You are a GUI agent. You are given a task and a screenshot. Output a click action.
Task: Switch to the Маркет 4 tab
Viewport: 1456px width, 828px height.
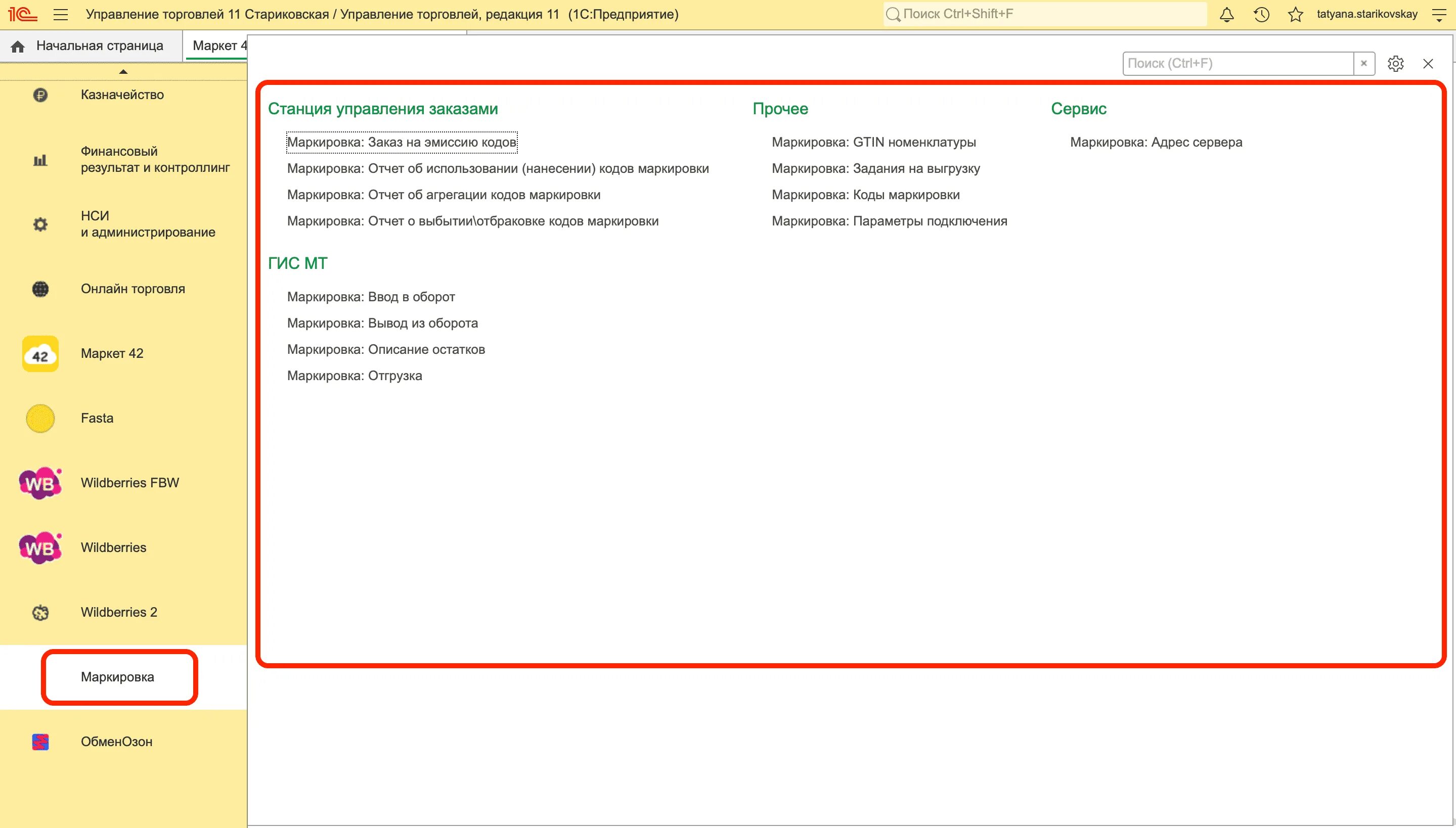(216, 46)
